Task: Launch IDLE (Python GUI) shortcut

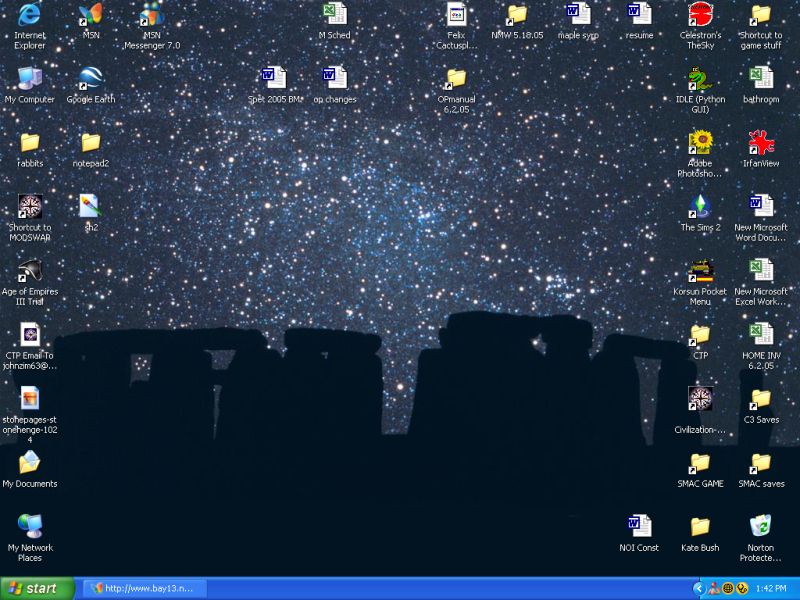Action: point(700,80)
